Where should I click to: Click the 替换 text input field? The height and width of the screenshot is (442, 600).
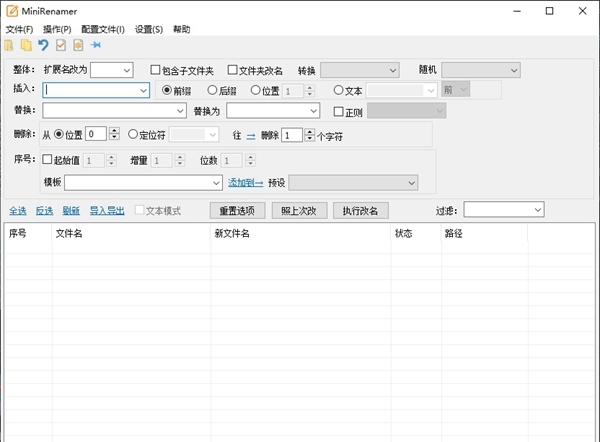pyautogui.click(x=108, y=111)
